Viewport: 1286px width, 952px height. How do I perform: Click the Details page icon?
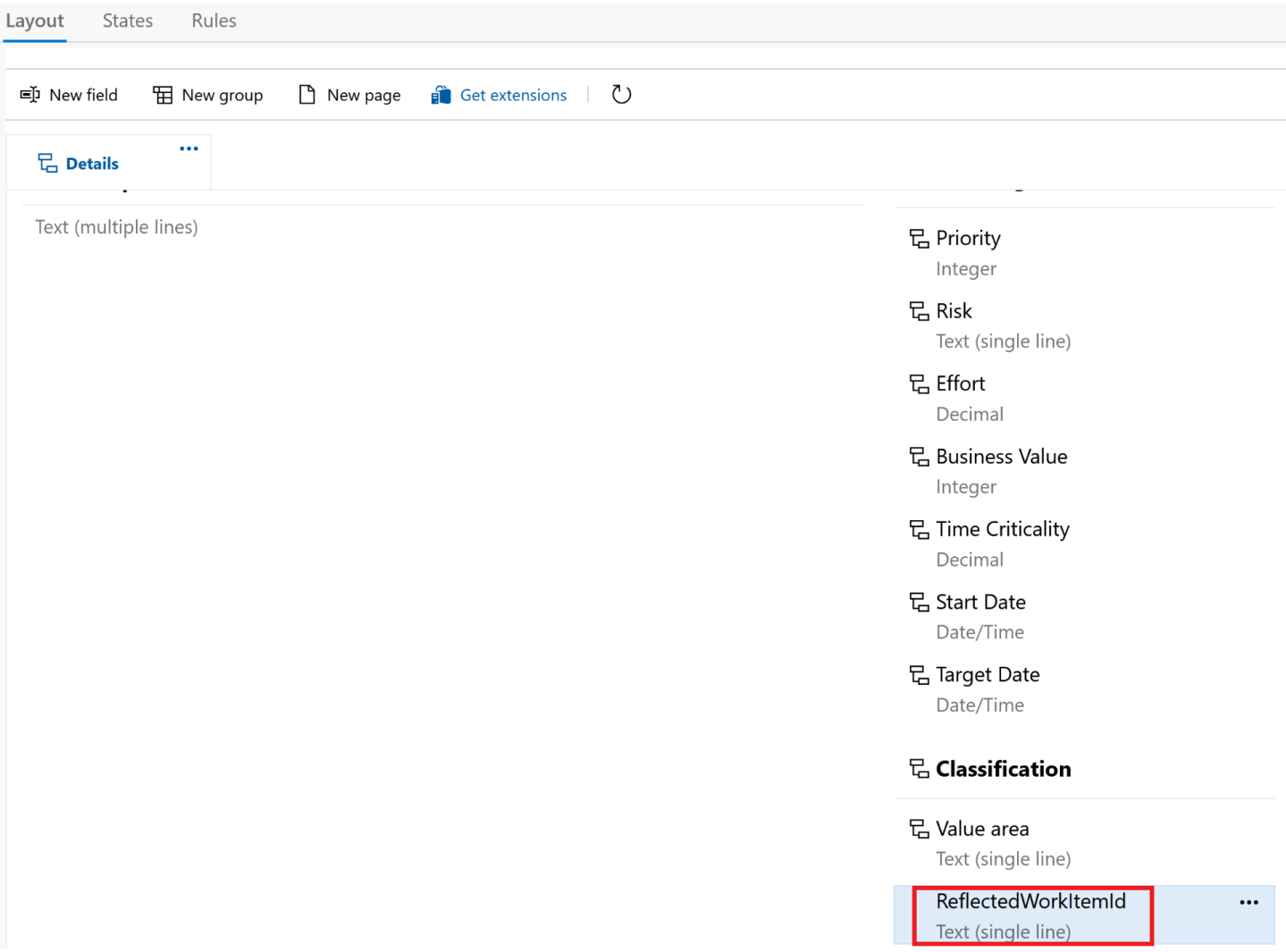click(46, 163)
